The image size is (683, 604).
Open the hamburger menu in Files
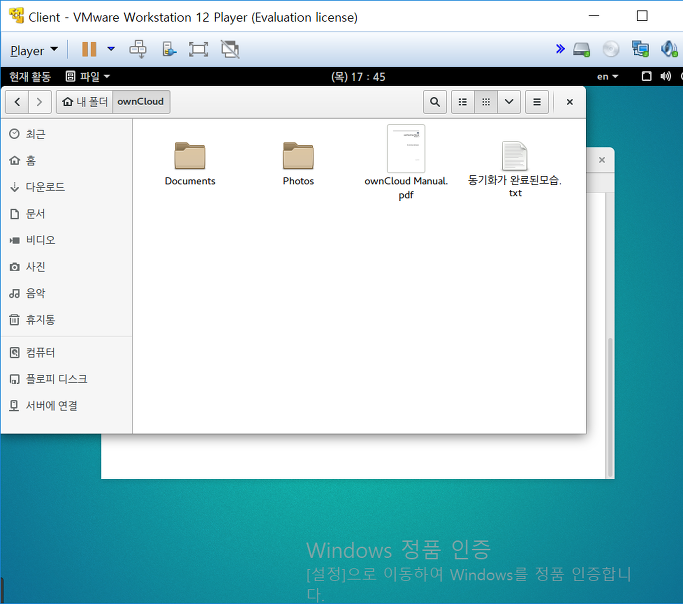(537, 102)
